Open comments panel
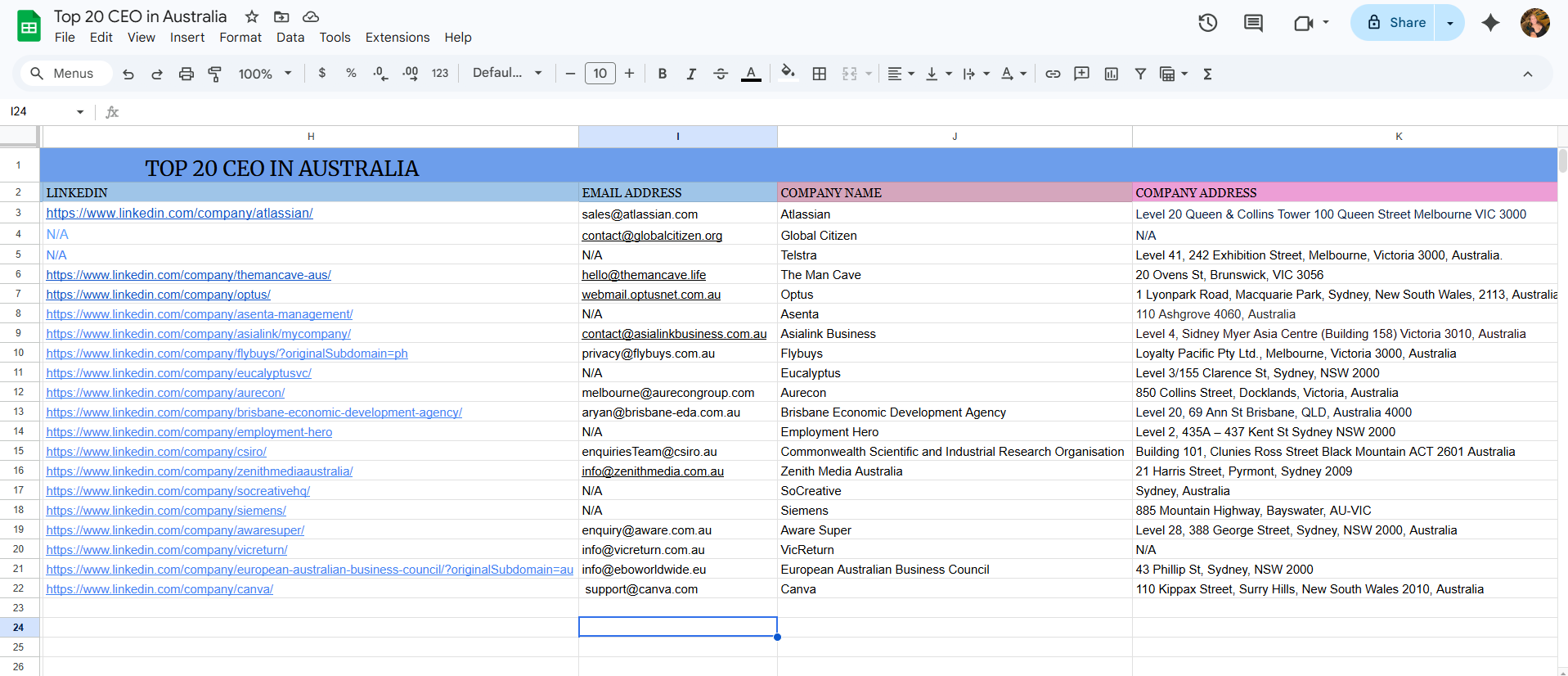 1253,23
